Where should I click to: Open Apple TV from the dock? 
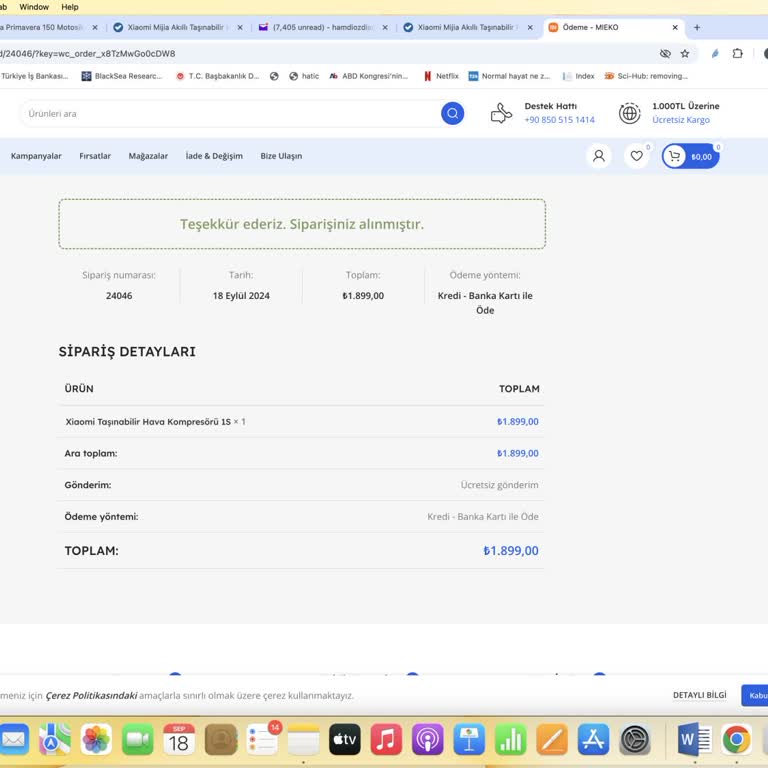point(345,739)
